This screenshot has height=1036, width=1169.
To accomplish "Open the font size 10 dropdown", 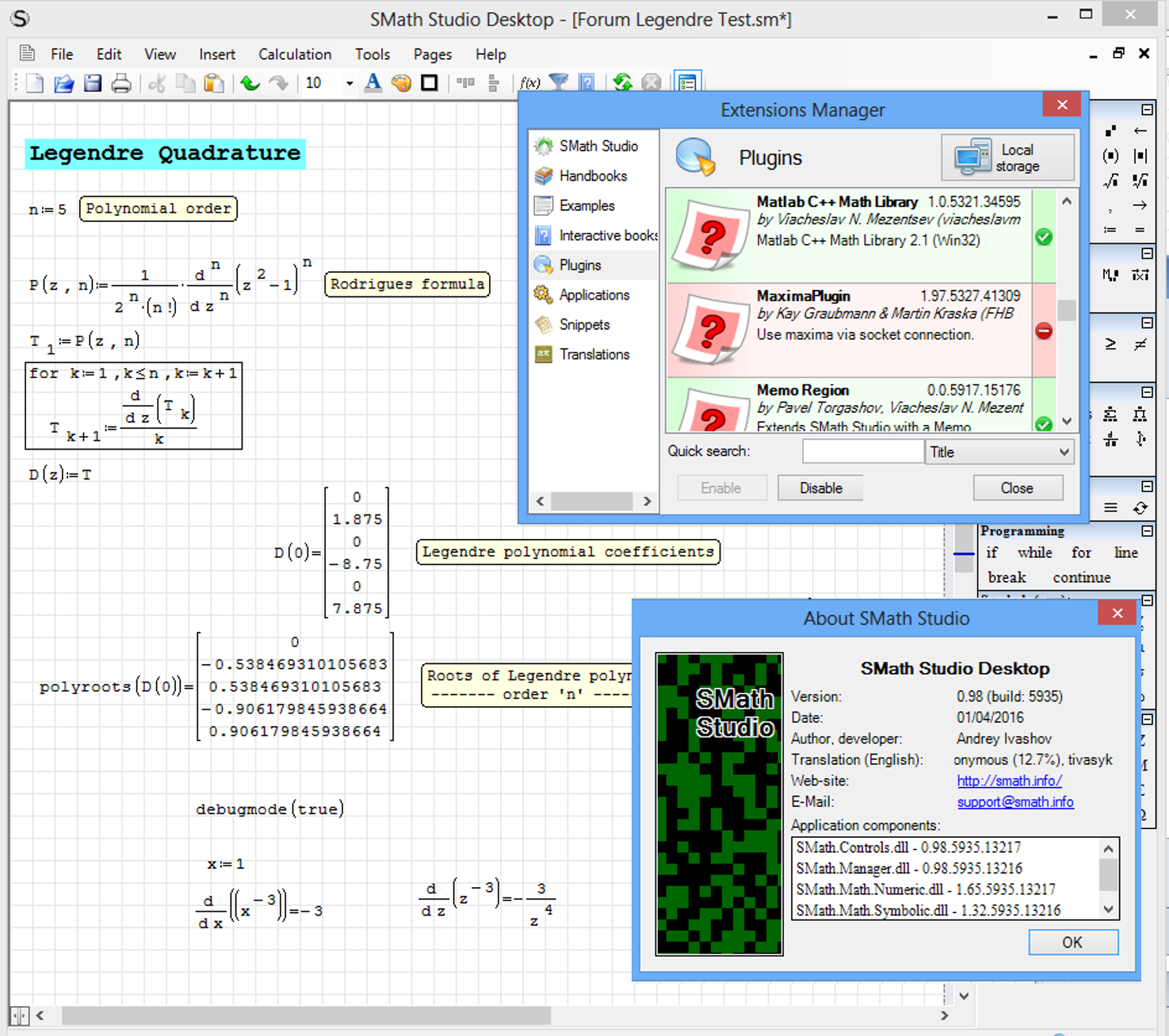I will (349, 83).
